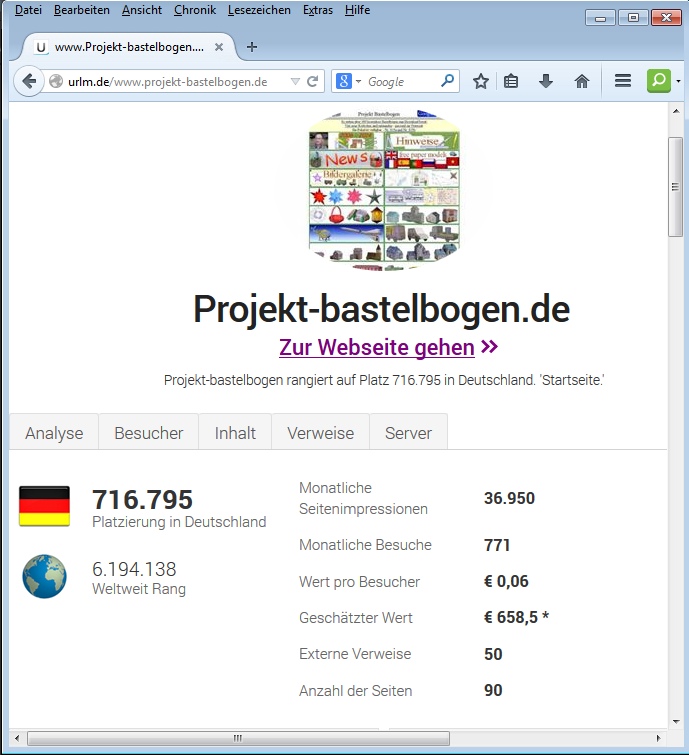Open the bookmarks list icon
Viewport: 689px width, 755px height.
(511, 81)
